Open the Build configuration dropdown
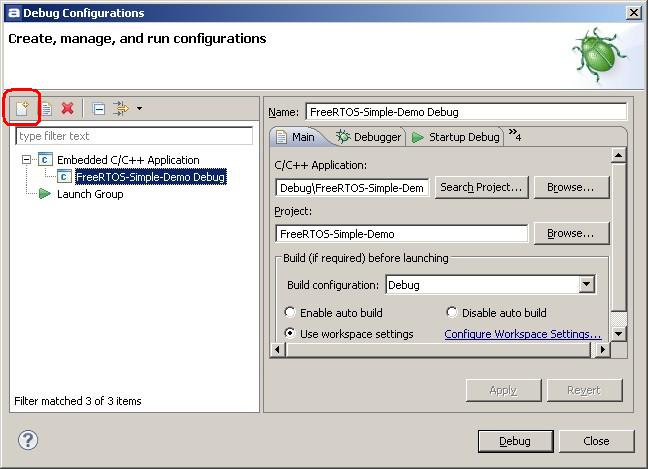 [586, 284]
